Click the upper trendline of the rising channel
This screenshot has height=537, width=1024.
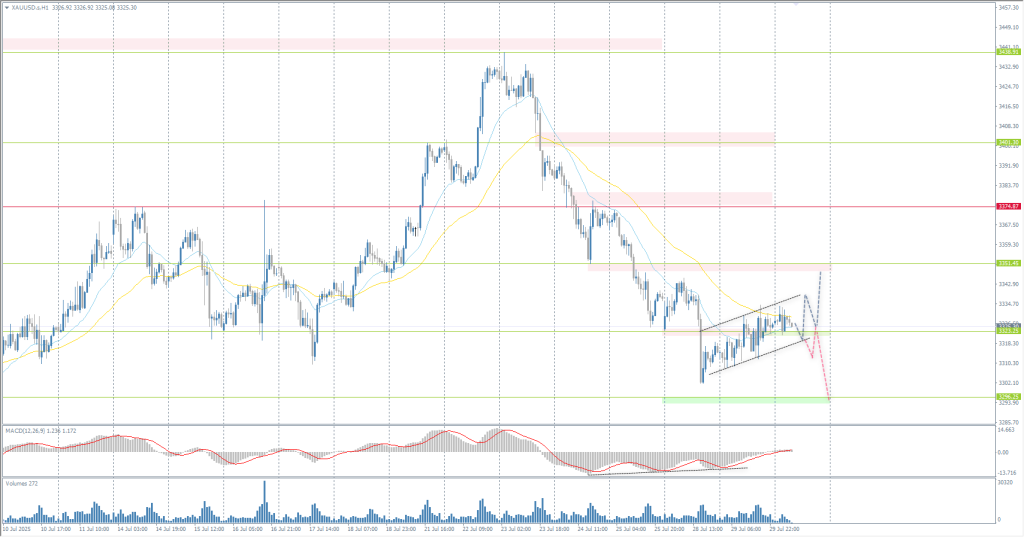pos(750,313)
